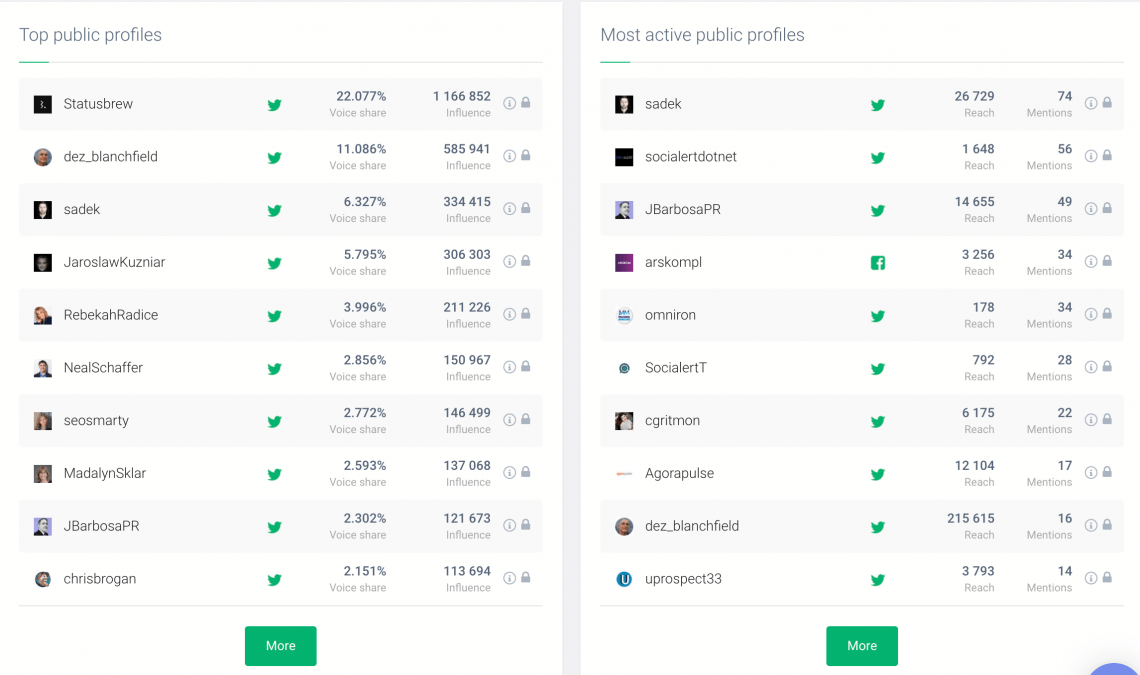1140x675 pixels.
Task: Click the lock icon in sadek's most active row
Action: tap(1107, 103)
